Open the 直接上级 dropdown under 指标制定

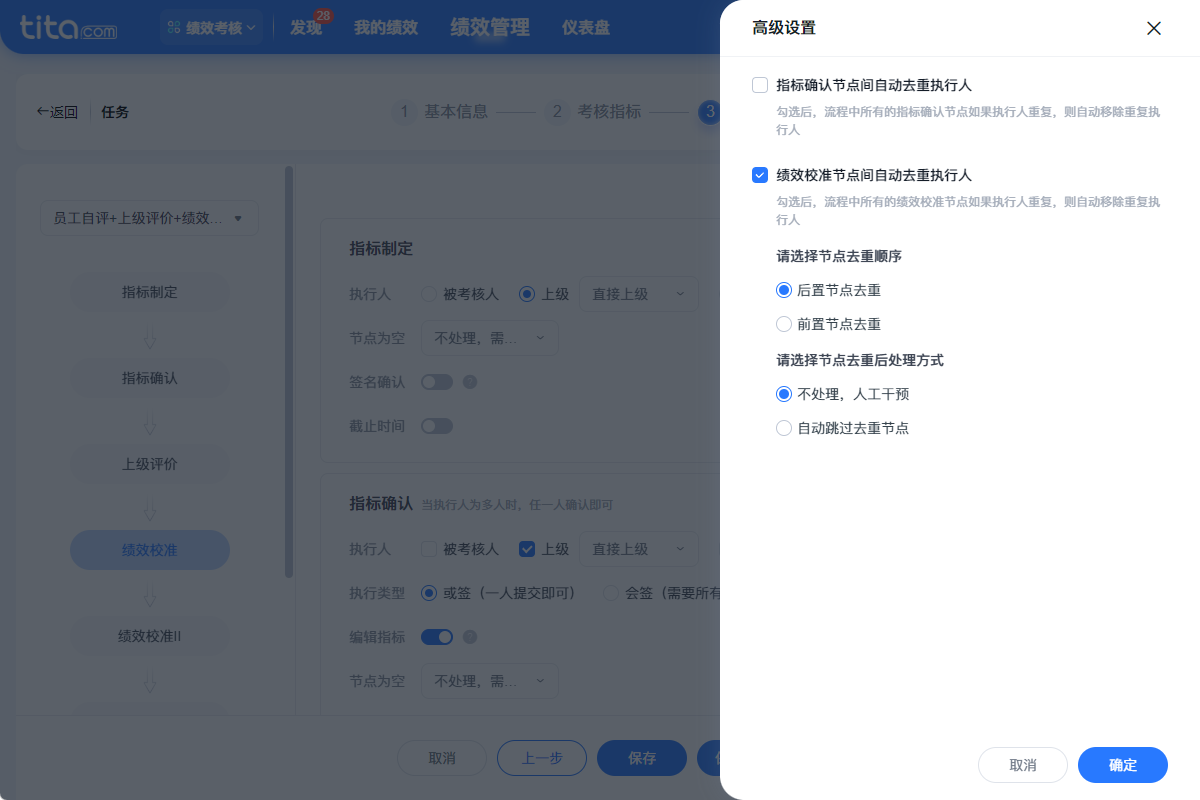639,294
